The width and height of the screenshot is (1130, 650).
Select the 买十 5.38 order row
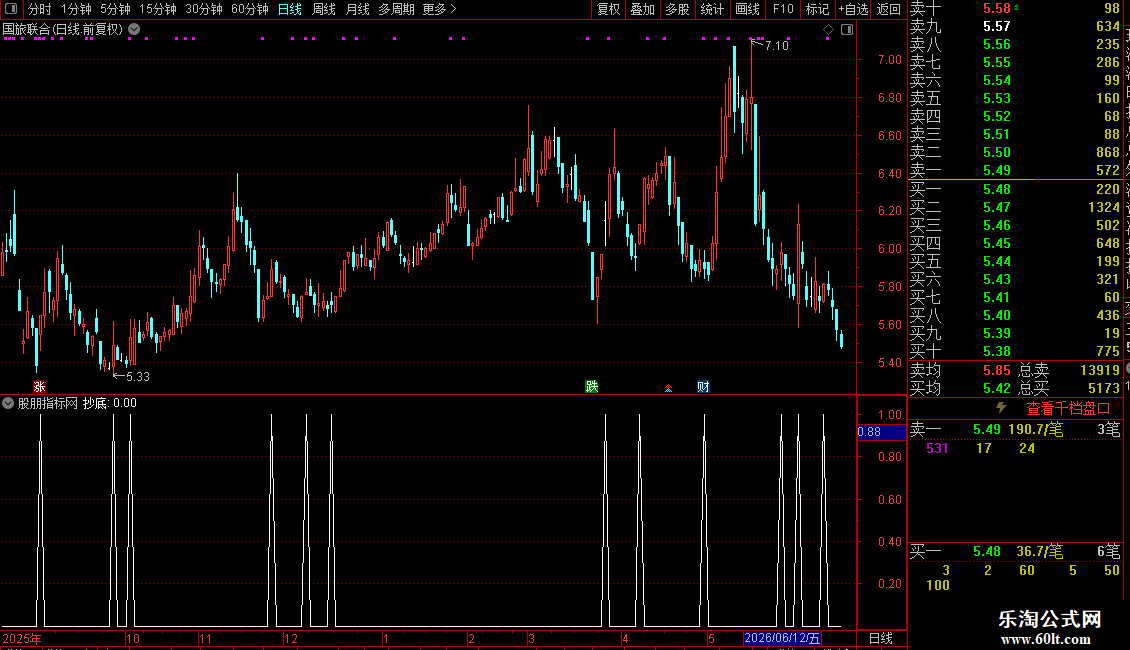[x=1015, y=351]
